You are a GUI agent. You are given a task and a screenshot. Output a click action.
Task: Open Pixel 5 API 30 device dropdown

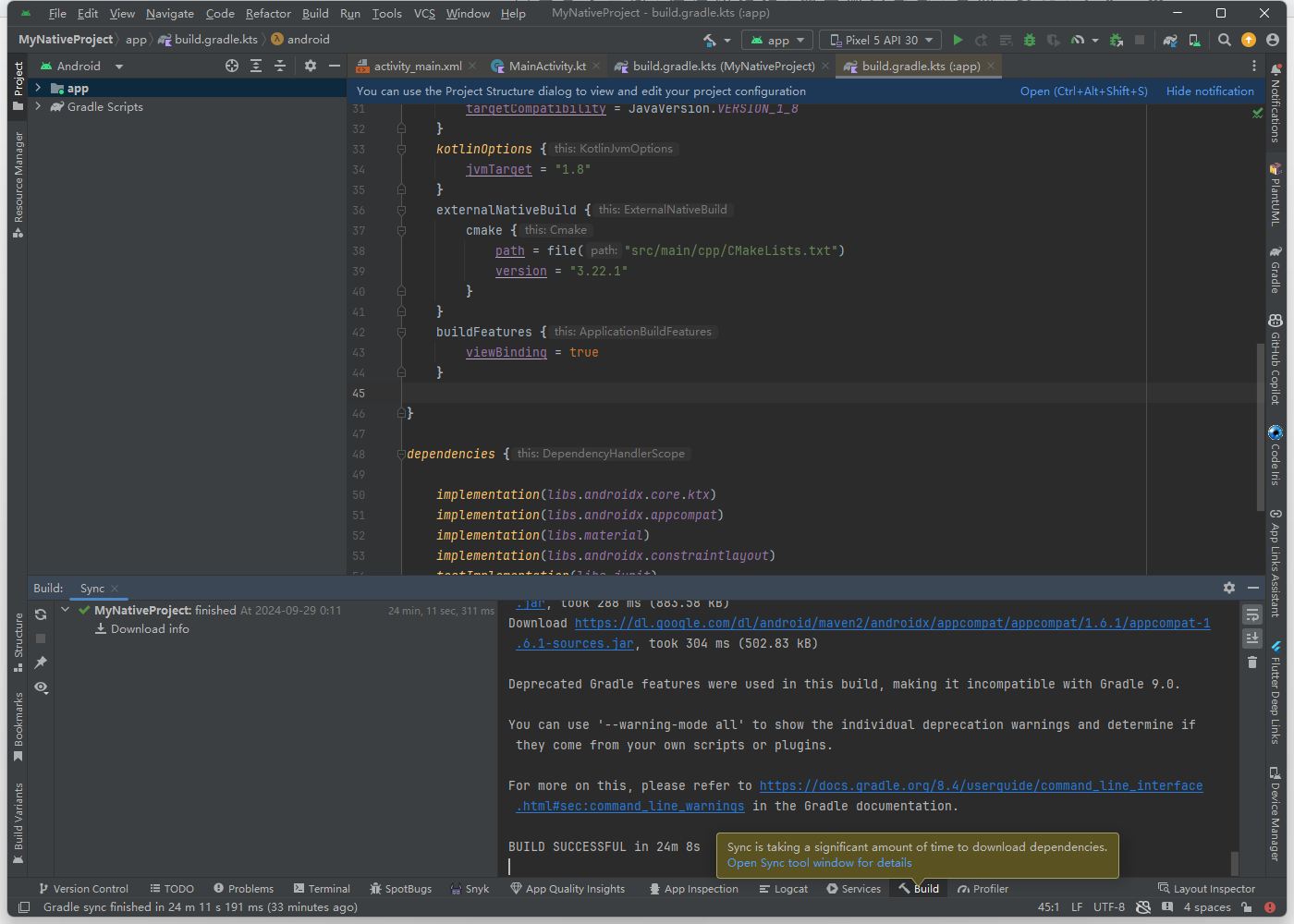[880, 40]
